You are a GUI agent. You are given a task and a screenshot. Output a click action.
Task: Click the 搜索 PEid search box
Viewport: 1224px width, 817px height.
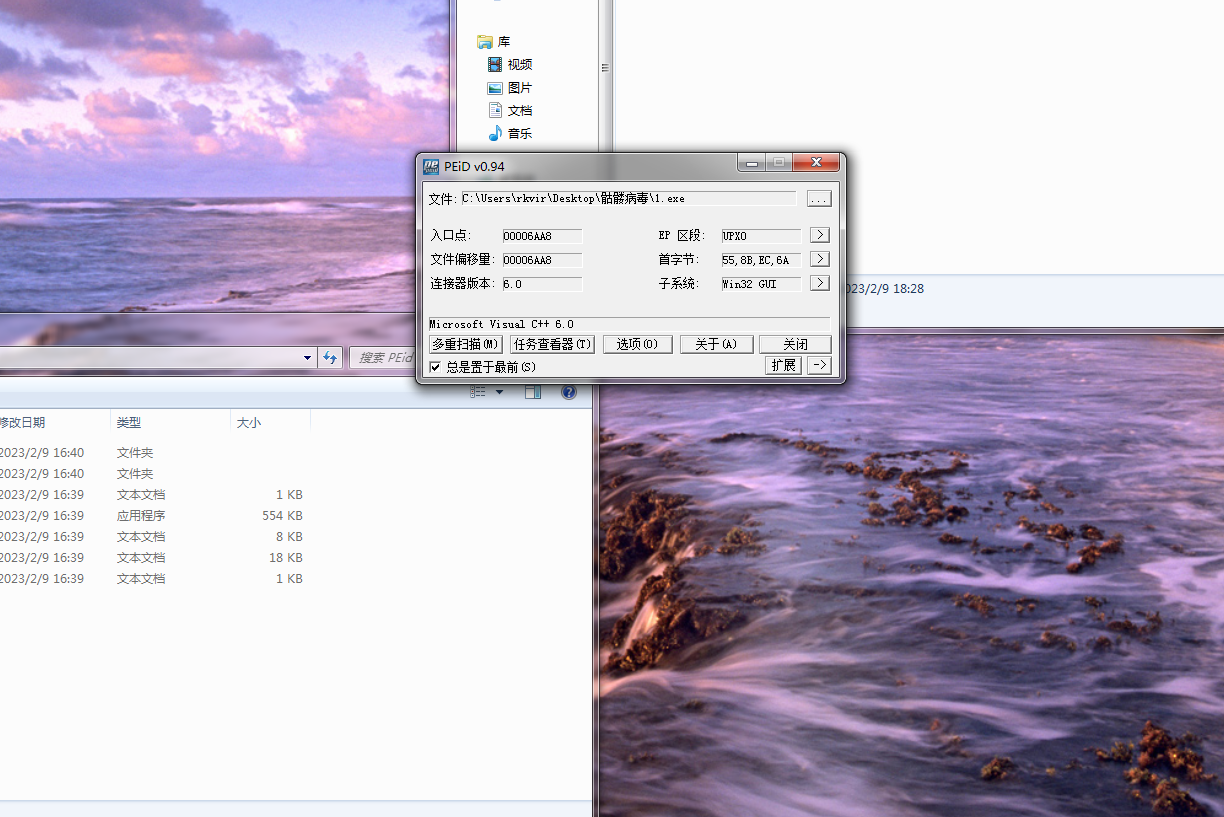click(385, 358)
